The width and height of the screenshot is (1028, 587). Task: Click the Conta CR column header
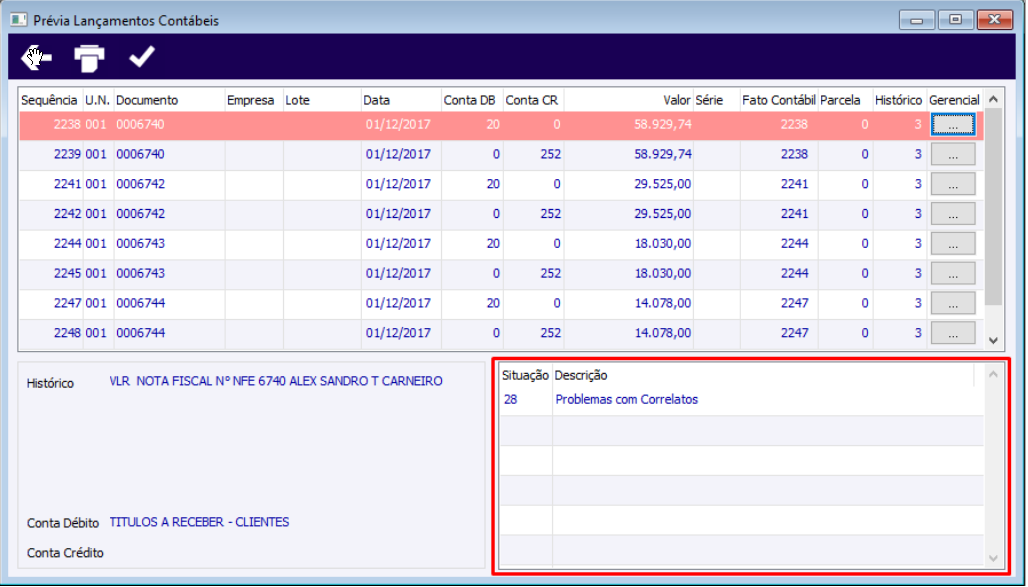[534, 100]
